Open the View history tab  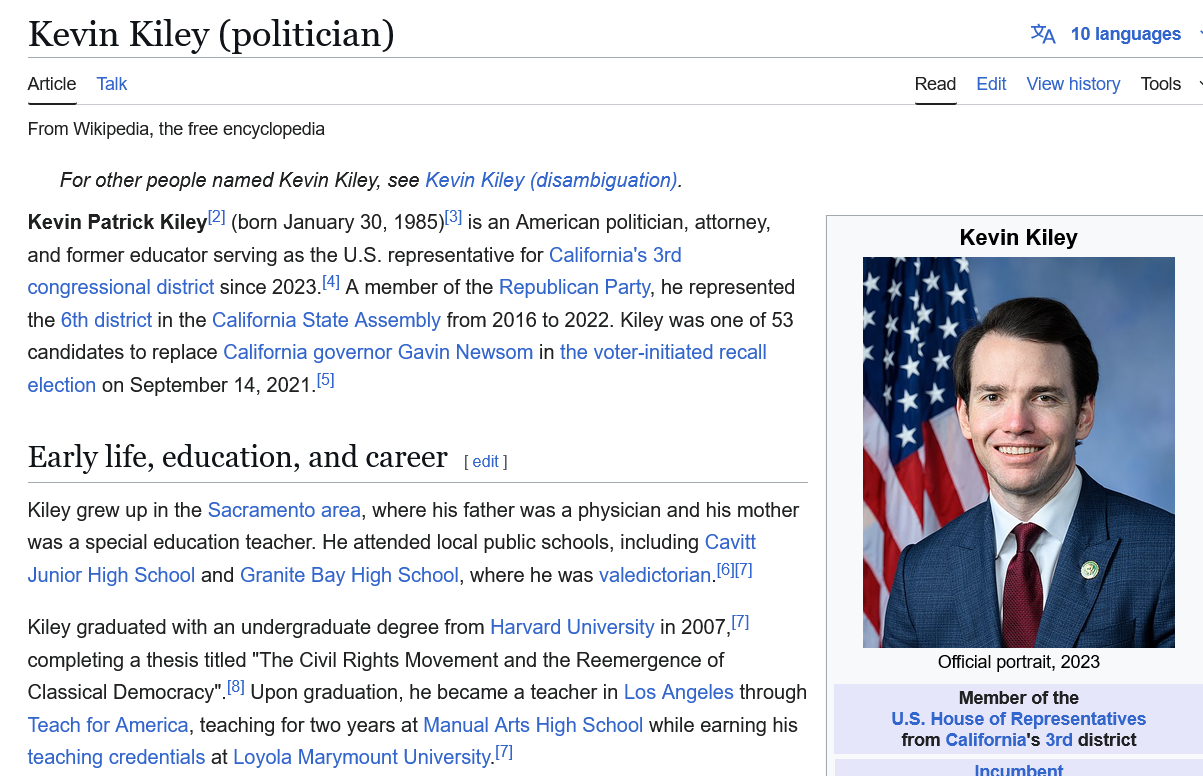point(1073,84)
